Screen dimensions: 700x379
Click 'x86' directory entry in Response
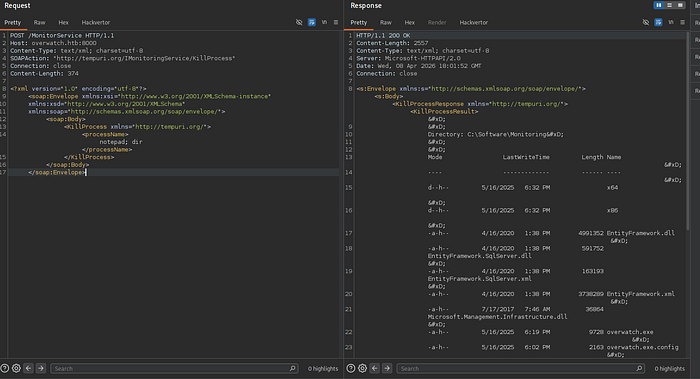(x=612, y=210)
